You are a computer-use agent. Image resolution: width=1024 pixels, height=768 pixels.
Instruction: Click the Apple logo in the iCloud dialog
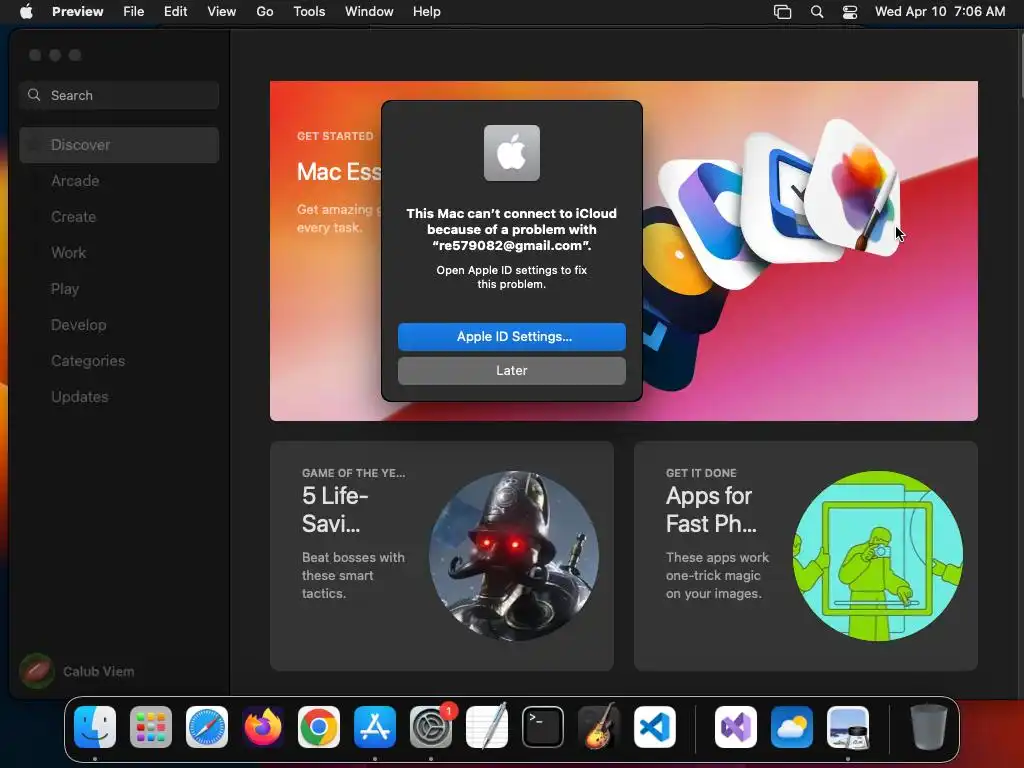coord(511,153)
